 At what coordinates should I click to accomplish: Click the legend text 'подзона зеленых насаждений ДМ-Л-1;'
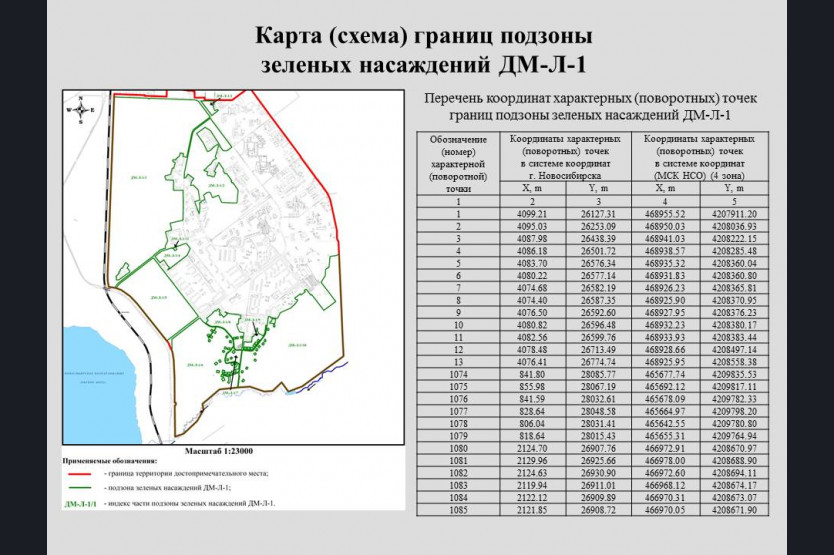coord(170,488)
